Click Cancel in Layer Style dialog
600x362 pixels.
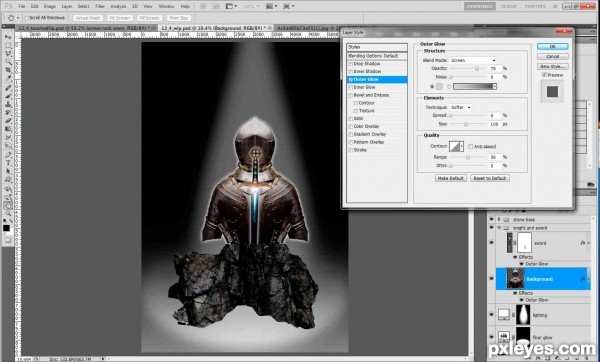point(552,56)
